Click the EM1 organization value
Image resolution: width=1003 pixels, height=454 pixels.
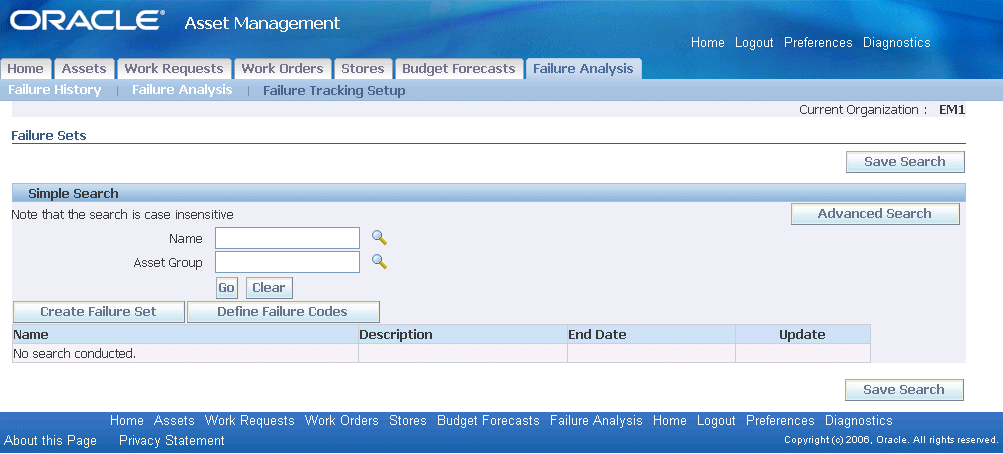(952, 110)
